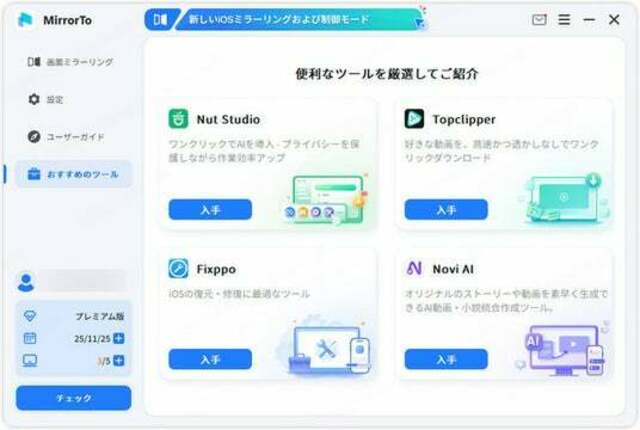
Task: Open ユーザーガイド in the sidebar
Action: (73, 137)
